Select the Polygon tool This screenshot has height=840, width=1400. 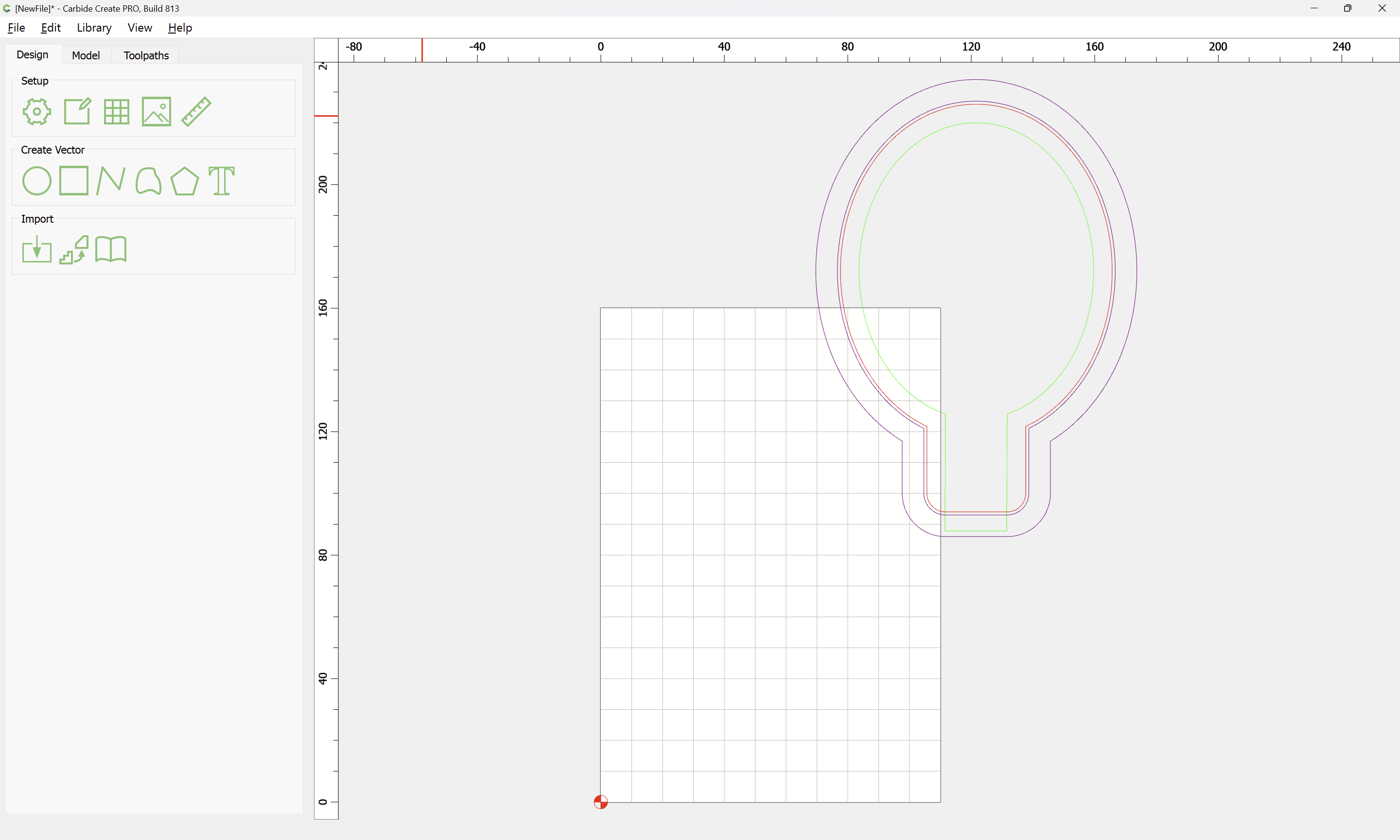(184, 181)
